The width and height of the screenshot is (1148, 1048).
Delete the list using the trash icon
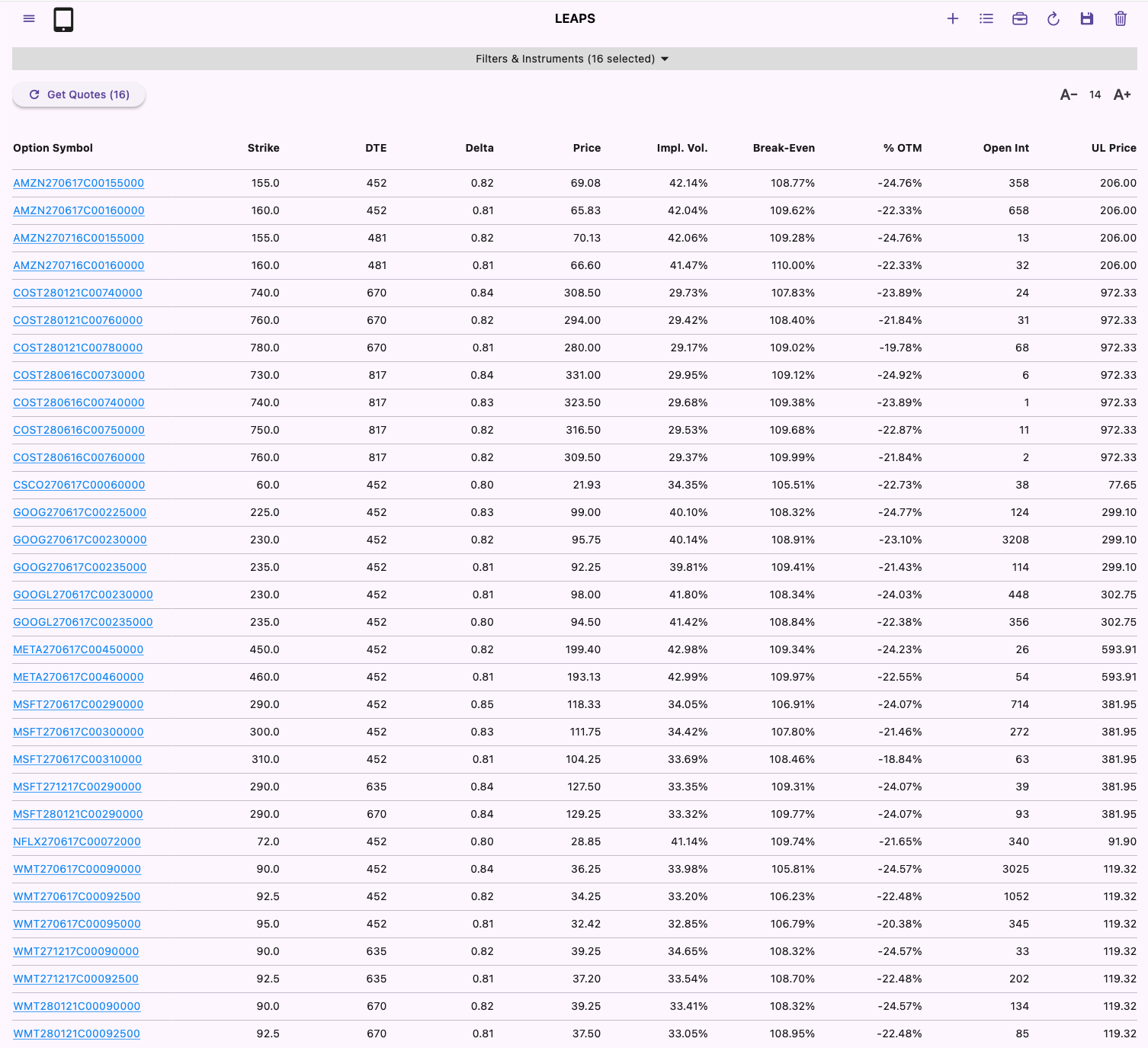pos(1121,18)
